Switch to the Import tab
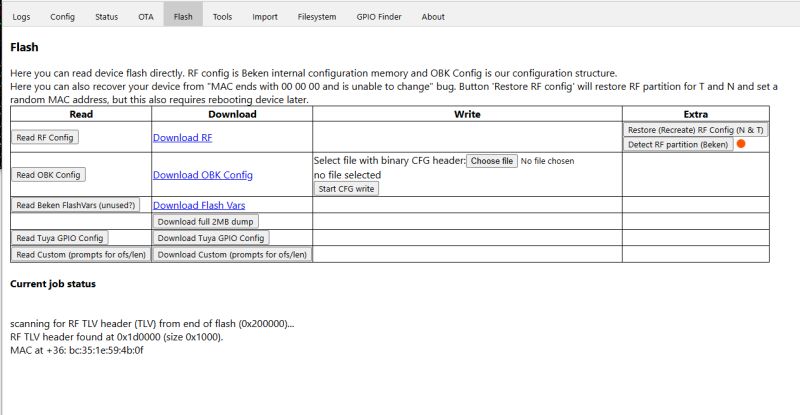 [x=265, y=16]
